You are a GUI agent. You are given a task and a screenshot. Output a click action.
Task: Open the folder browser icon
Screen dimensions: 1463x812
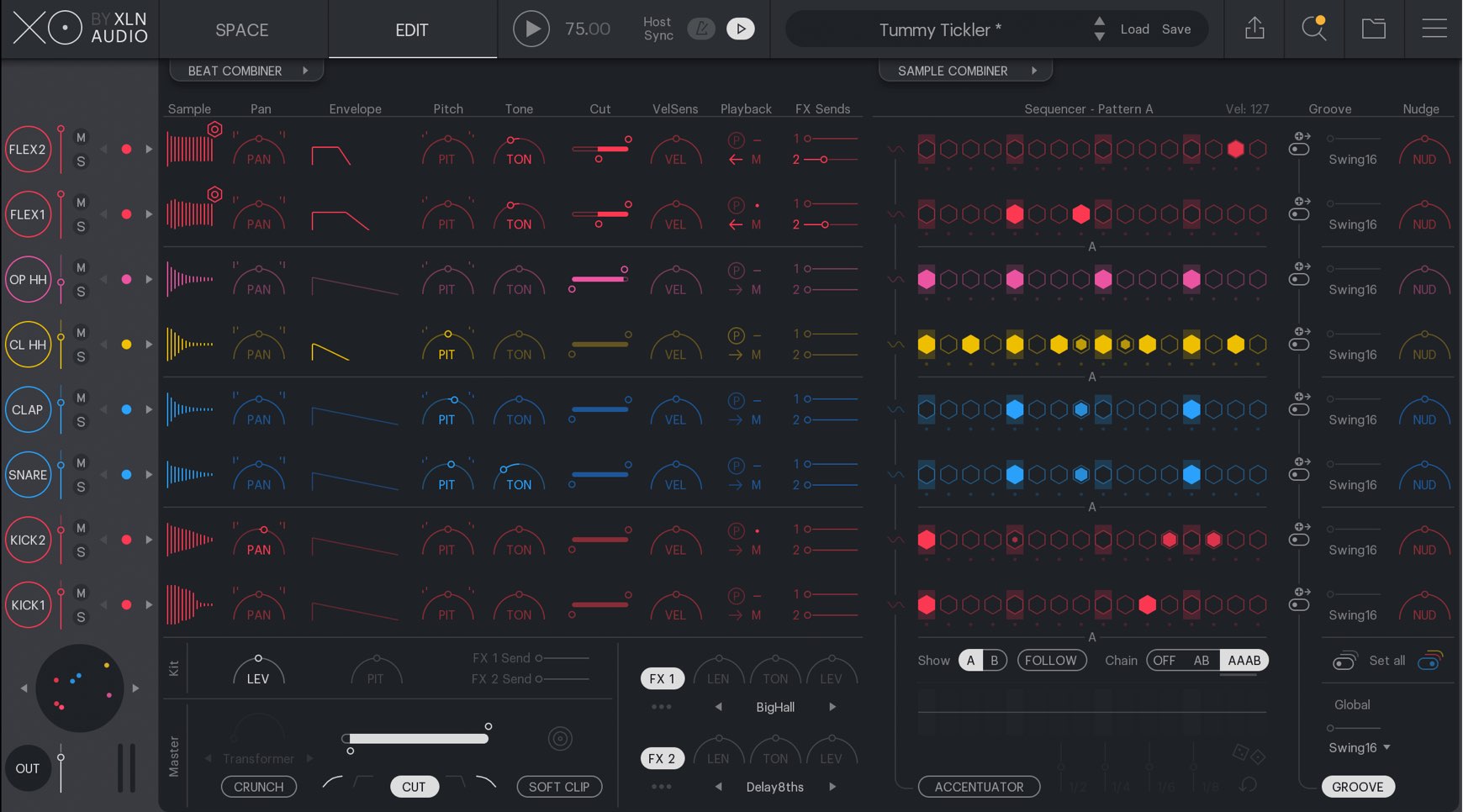[1374, 29]
